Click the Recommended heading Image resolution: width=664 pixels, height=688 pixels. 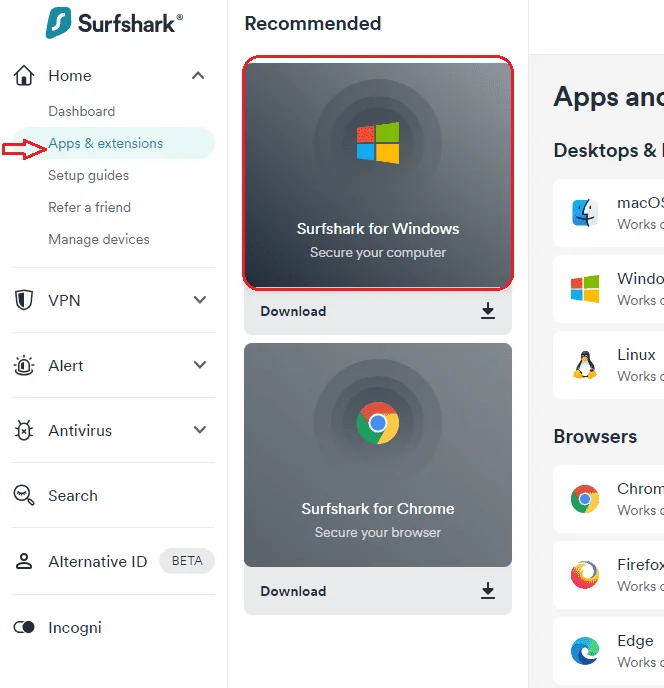point(313,23)
